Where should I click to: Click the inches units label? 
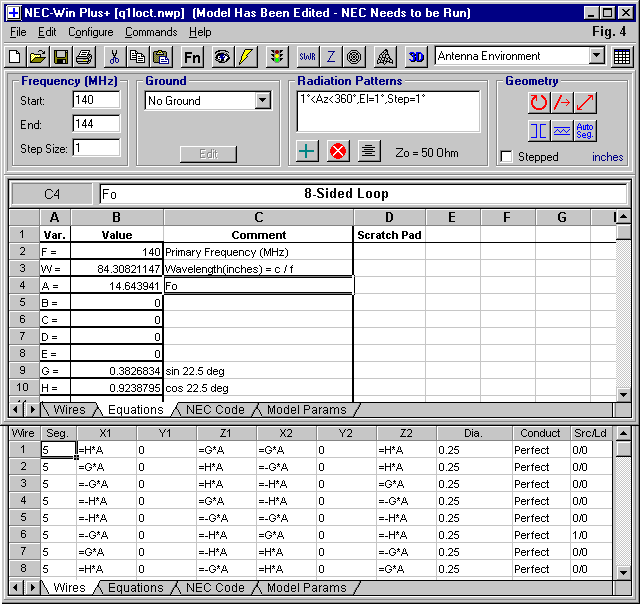point(607,157)
